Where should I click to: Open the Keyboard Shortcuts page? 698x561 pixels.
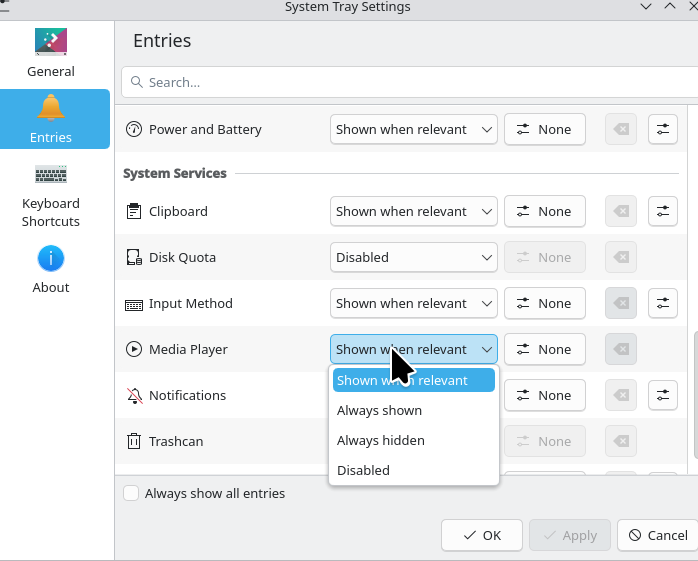pyautogui.click(x=51, y=195)
